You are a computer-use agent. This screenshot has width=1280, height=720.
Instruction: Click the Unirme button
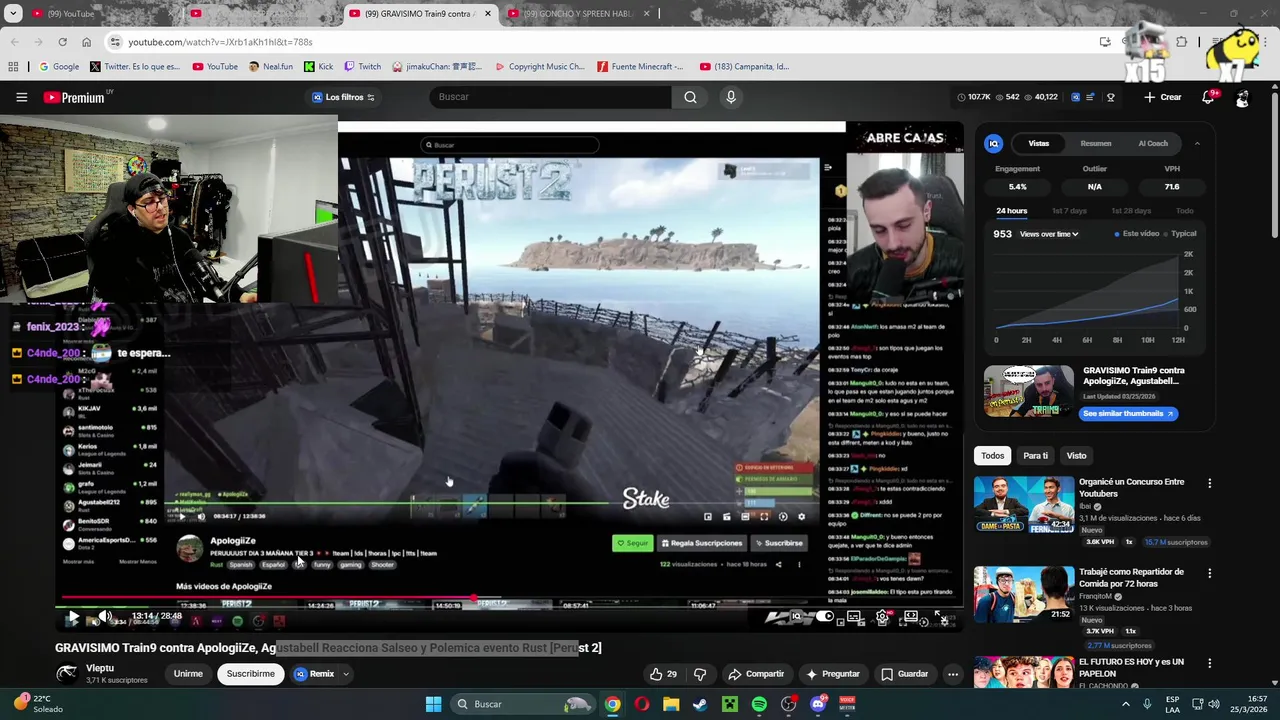188,674
